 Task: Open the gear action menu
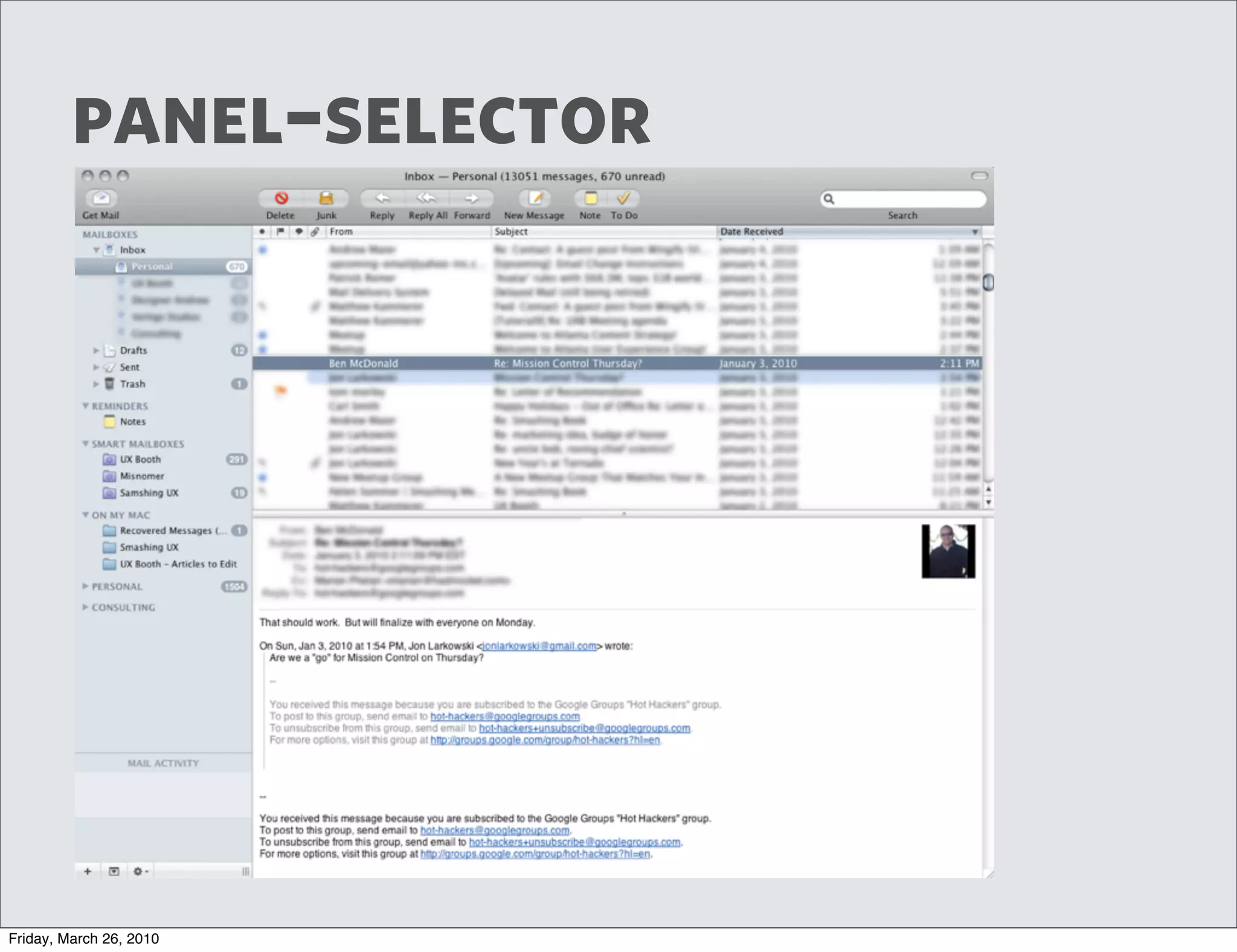140,871
